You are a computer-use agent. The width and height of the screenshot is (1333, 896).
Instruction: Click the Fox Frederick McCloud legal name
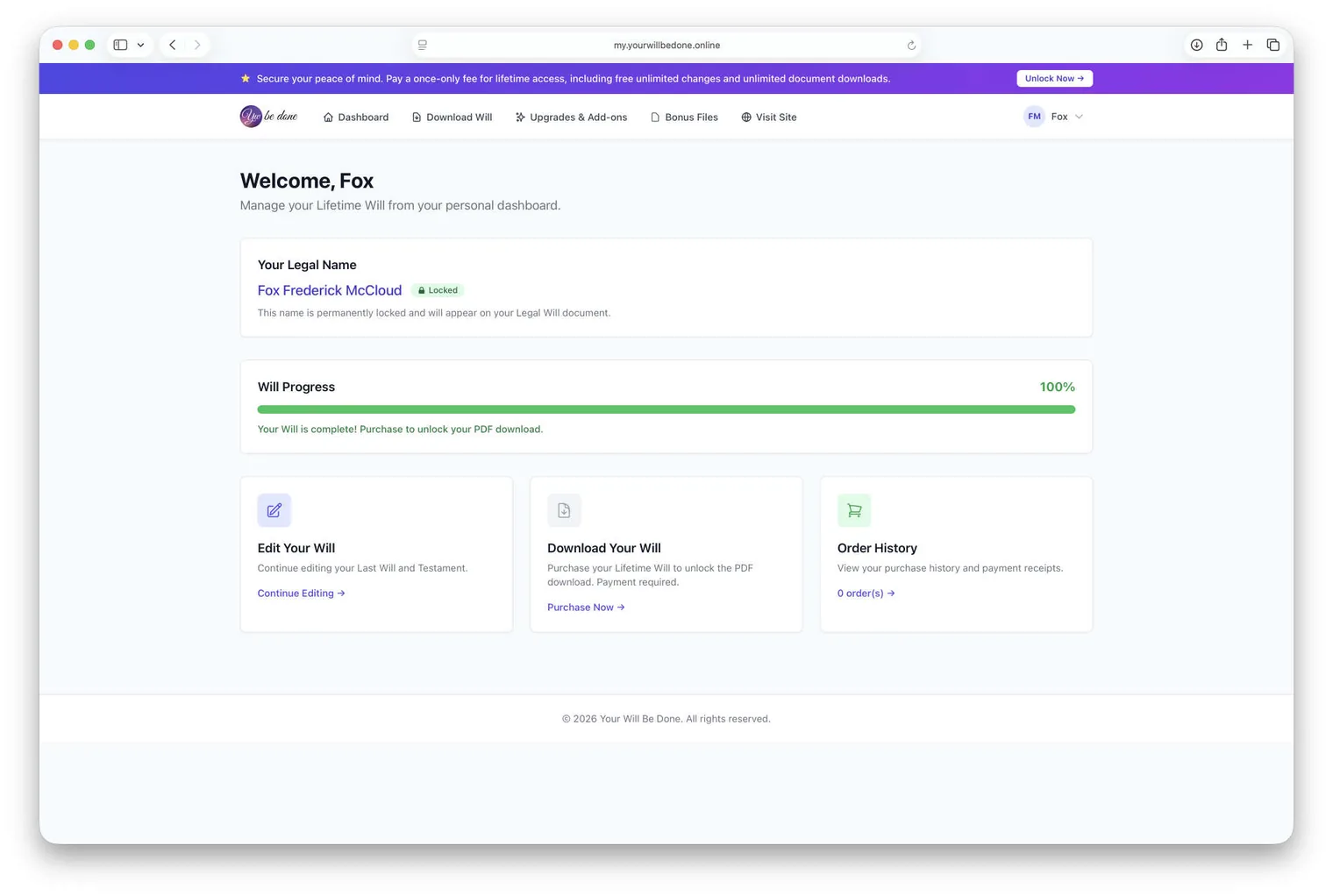pyautogui.click(x=330, y=290)
